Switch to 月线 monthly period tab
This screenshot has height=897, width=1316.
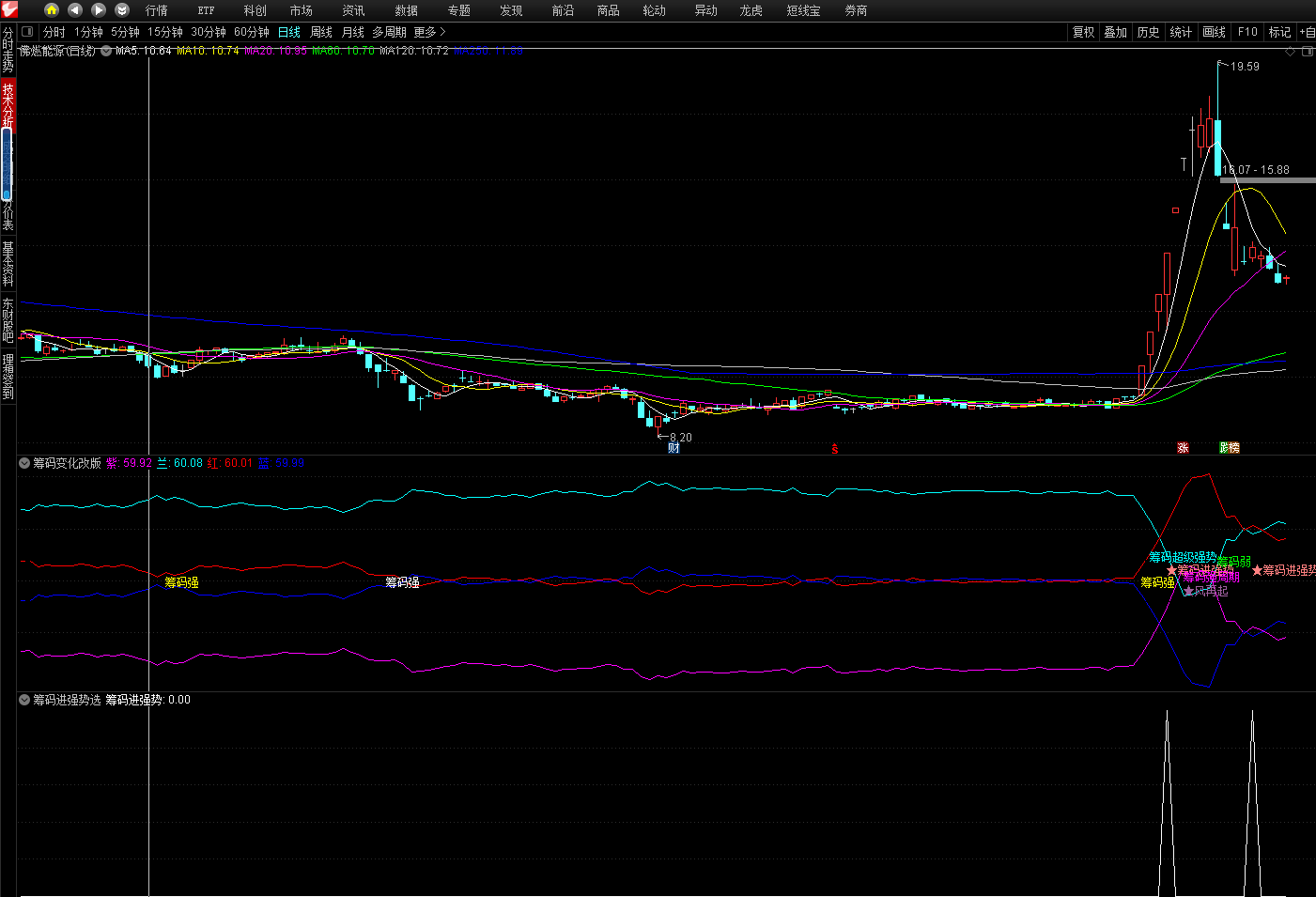point(352,32)
